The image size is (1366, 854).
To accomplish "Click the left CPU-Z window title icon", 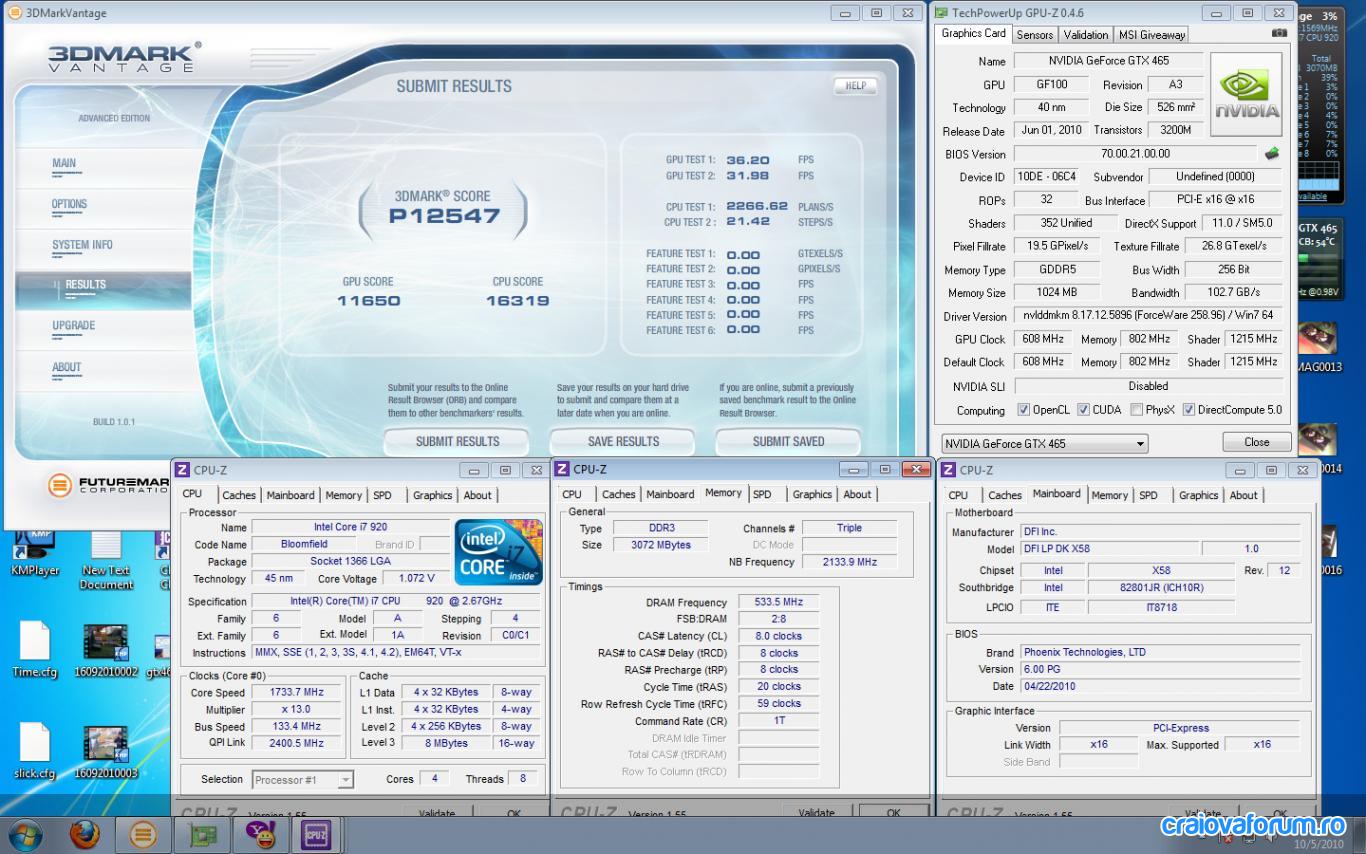I will point(183,470).
